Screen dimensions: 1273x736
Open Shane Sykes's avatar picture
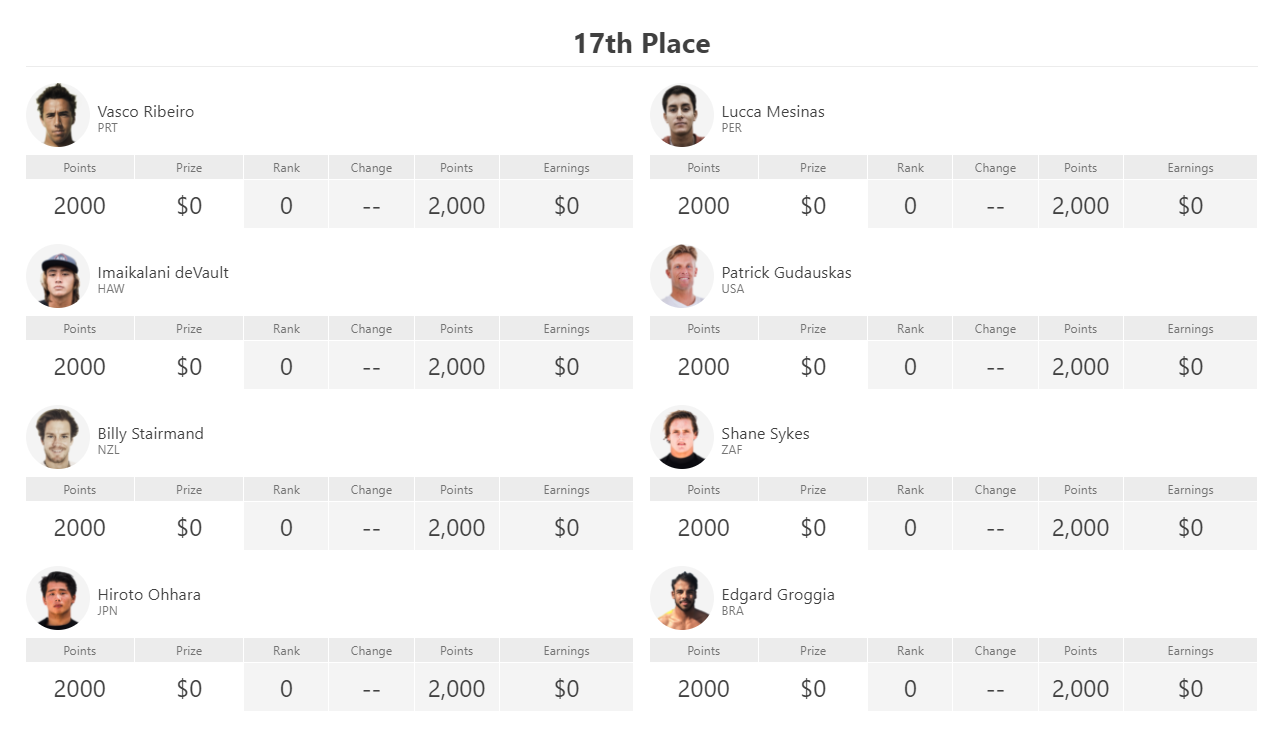[x=682, y=437]
